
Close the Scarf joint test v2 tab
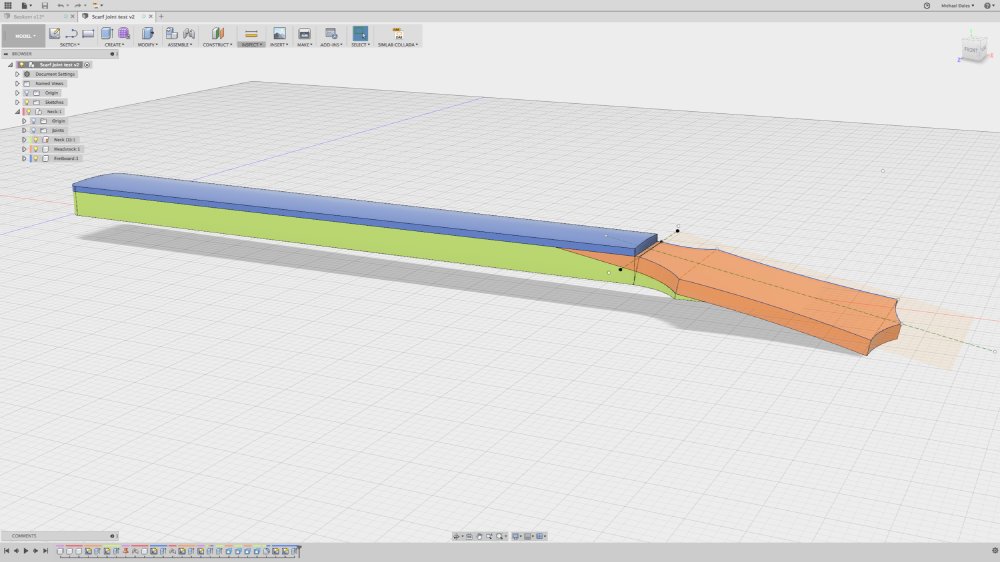pos(151,17)
